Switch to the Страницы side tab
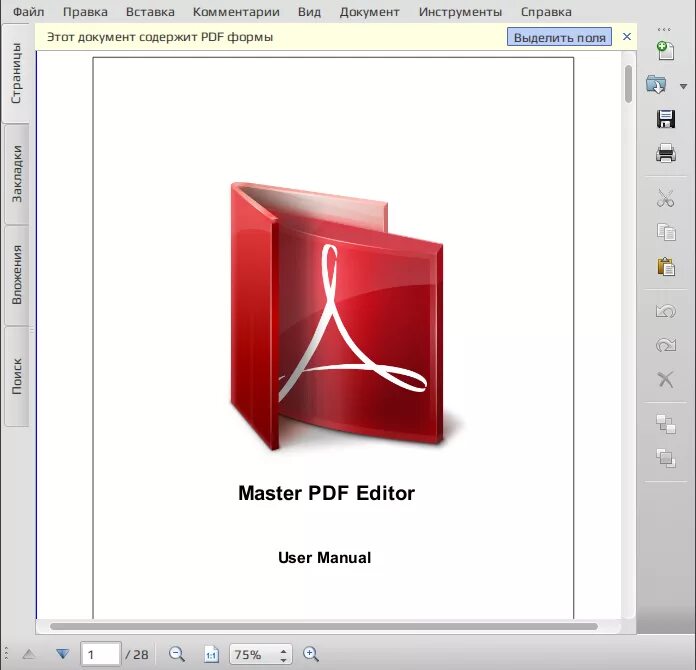Image resolution: width=696 pixels, height=670 pixels. 16,73
